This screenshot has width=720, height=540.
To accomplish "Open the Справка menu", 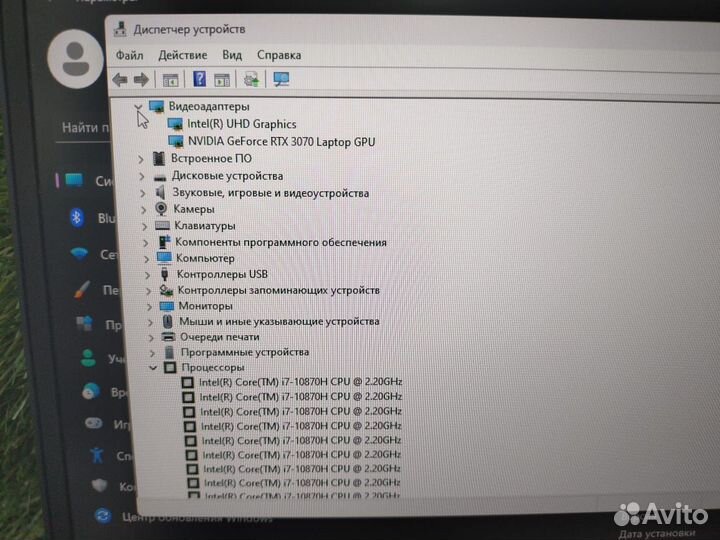I will 279,55.
